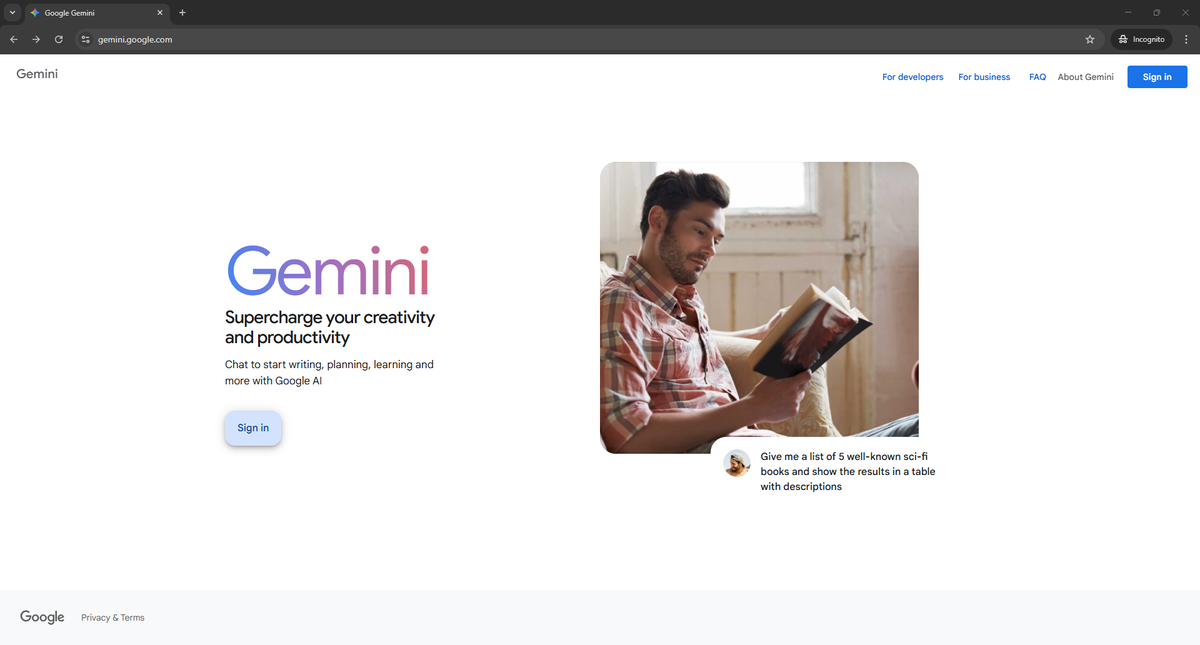Click the browser back arrow icon
The height and width of the screenshot is (645, 1200).
14,40
